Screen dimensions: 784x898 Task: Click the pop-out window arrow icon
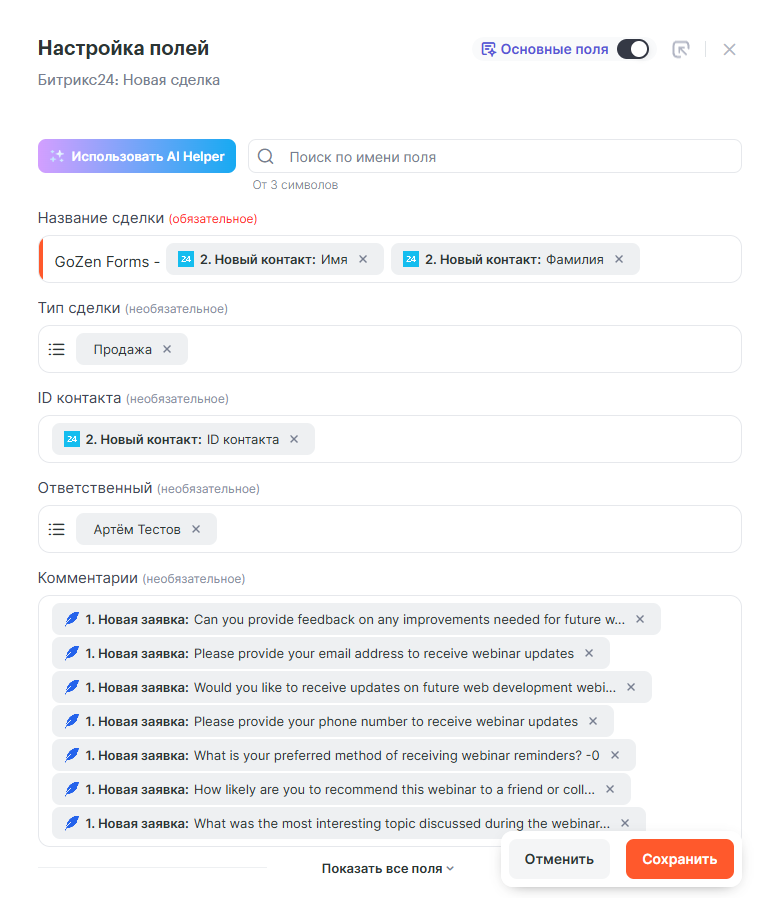click(681, 49)
